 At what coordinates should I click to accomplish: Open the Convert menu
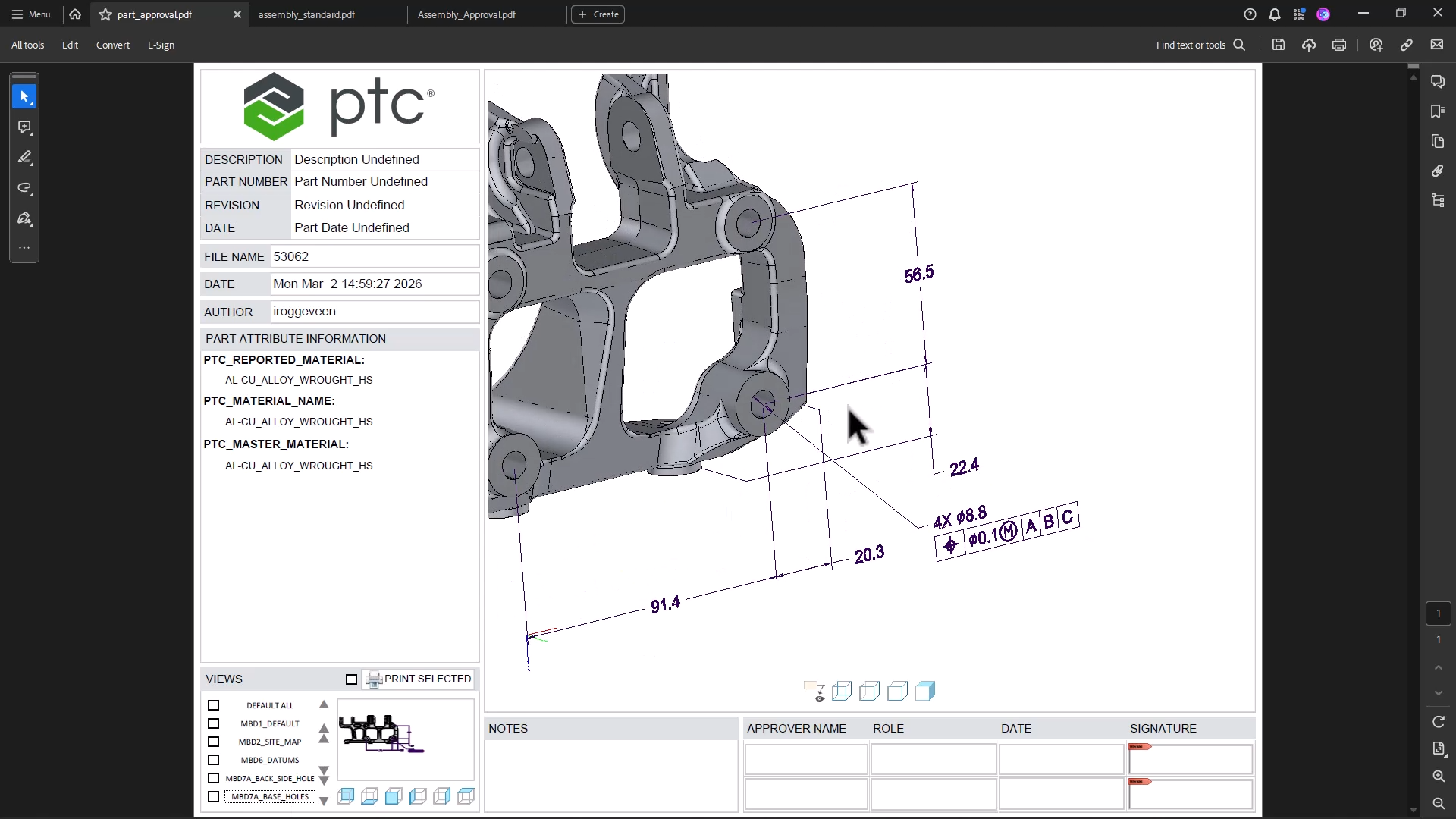point(113,45)
